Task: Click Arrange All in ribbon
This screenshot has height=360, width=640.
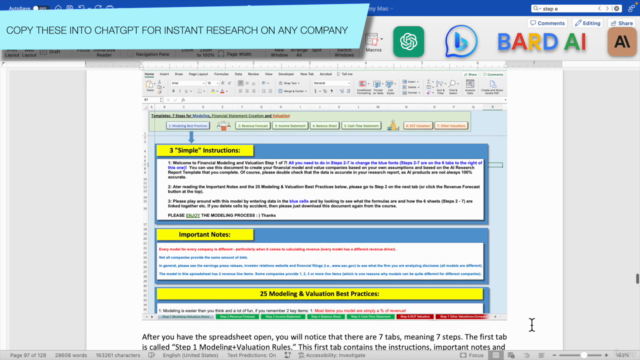Action: click(x=299, y=52)
